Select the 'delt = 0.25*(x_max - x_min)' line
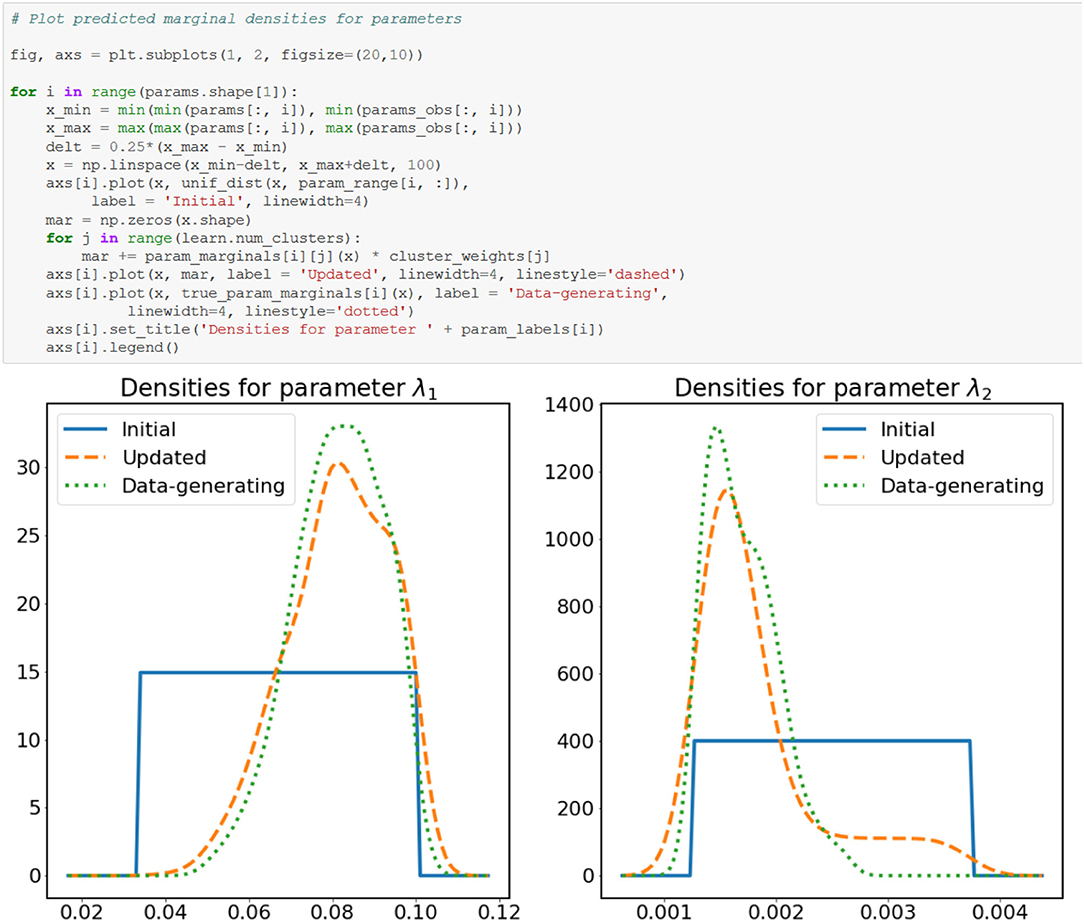Screen dimensions: 1084x922 167,147
